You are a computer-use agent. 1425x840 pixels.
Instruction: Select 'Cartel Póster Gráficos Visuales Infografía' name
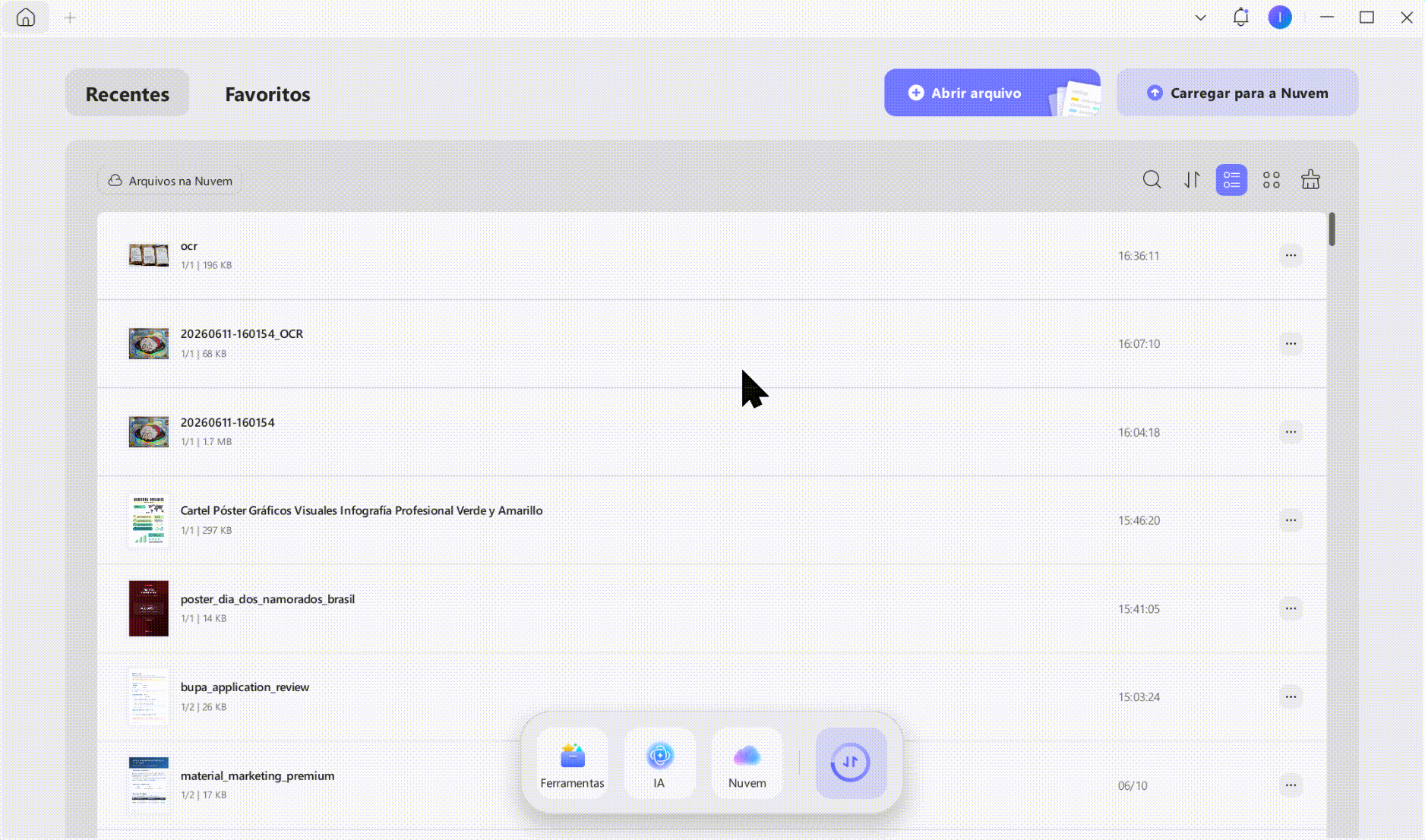tap(362, 510)
